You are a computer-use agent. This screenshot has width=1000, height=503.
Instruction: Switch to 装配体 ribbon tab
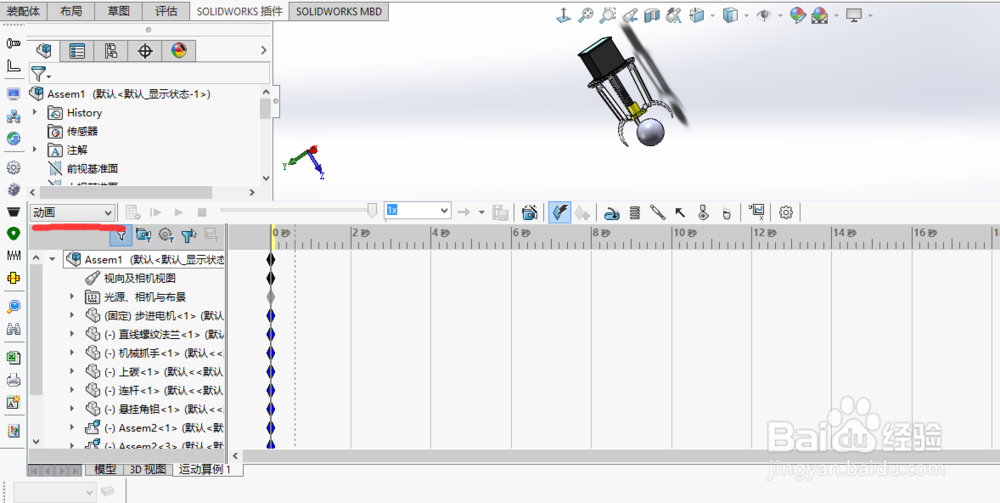(24, 11)
